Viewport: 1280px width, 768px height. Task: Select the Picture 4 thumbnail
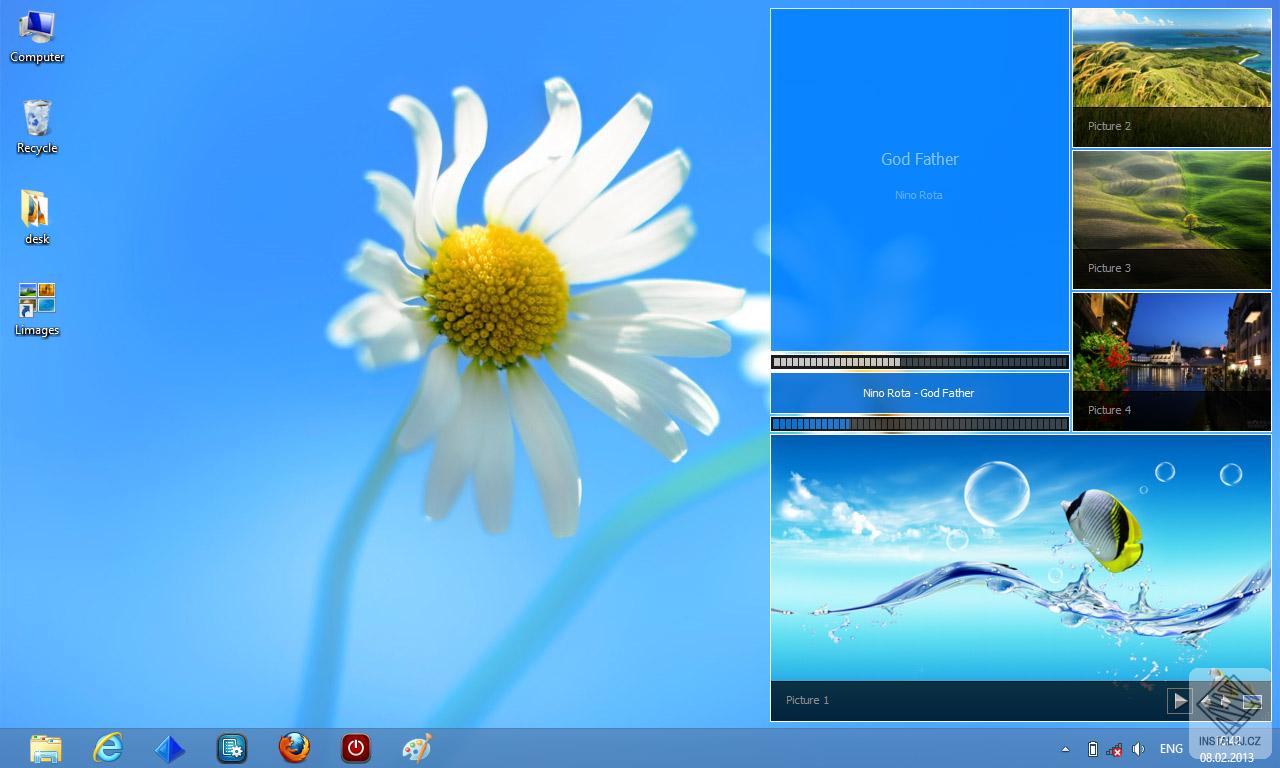click(1171, 362)
